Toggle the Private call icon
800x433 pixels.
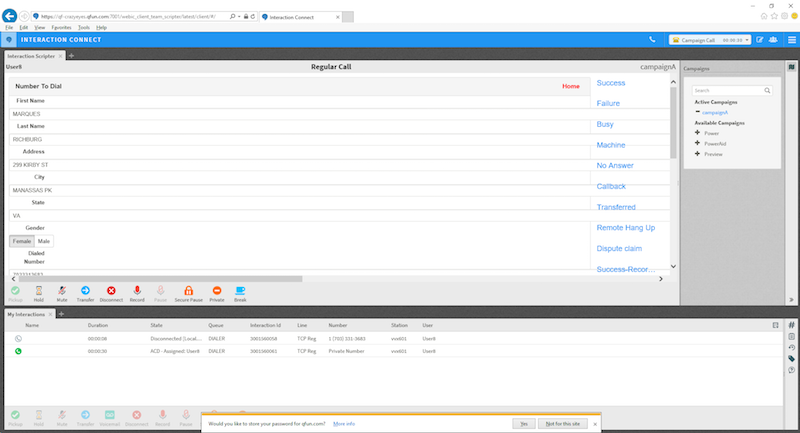[x=216, y=290]
